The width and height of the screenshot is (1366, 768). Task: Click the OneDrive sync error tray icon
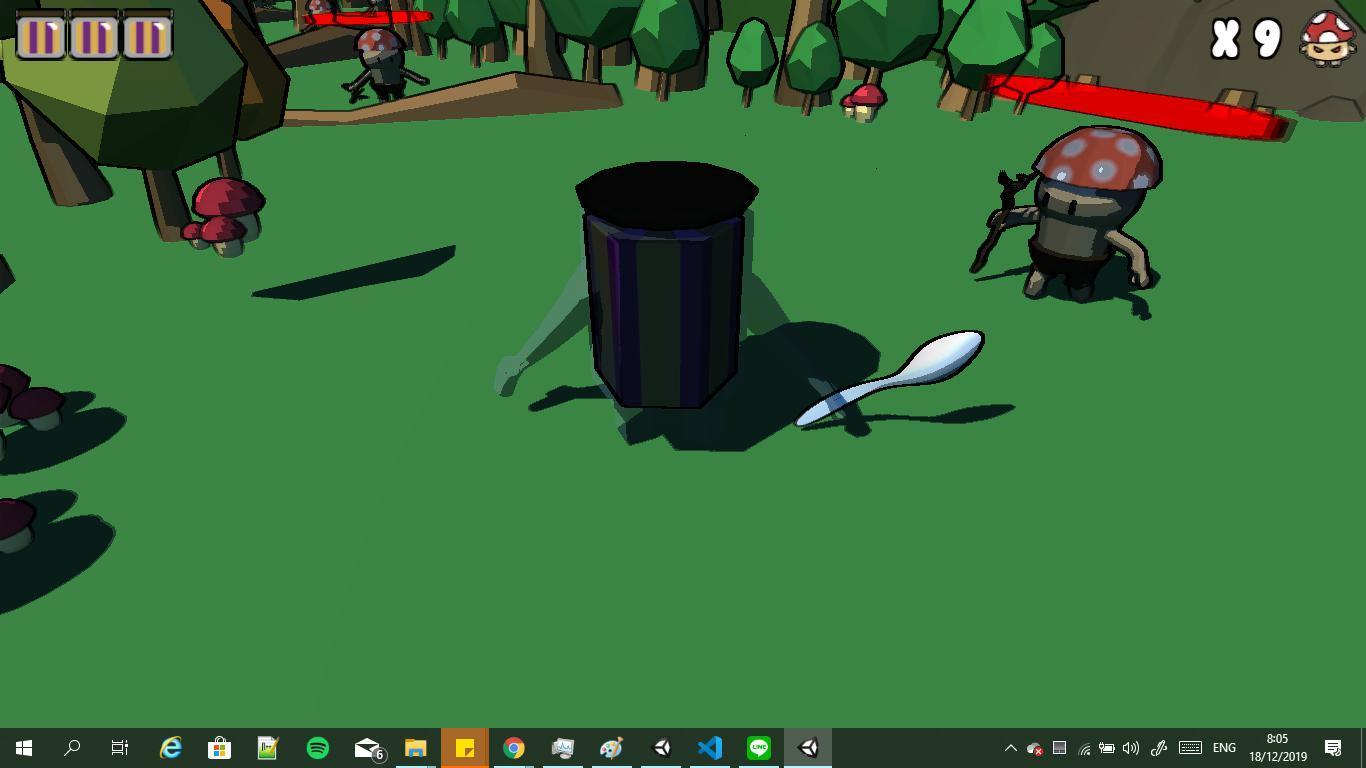[1035, 748]
